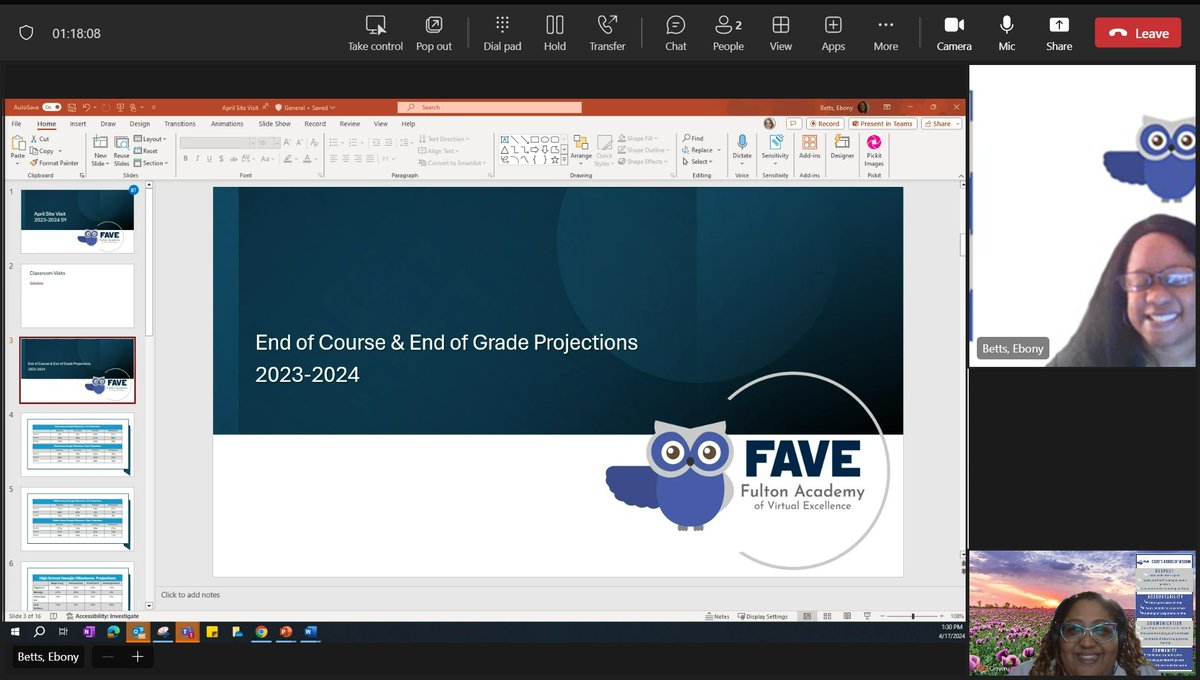Open the File menu in PowerPoint
Image resolution: width=1200 pixels, height=680 pixels.
[x=16, y=124]
